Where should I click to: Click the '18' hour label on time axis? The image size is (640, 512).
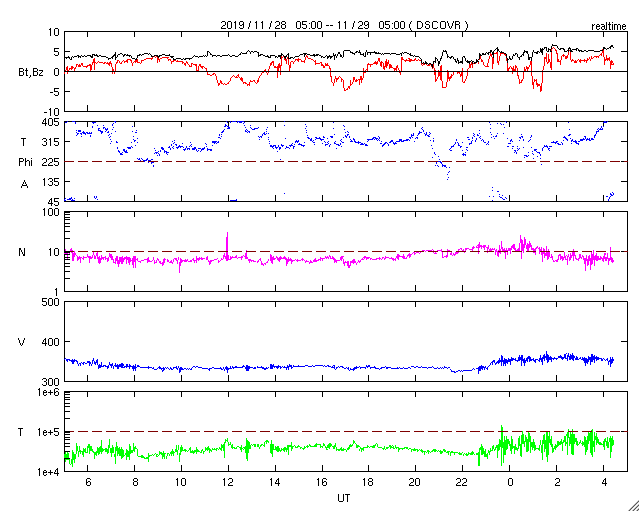point(369,482)
